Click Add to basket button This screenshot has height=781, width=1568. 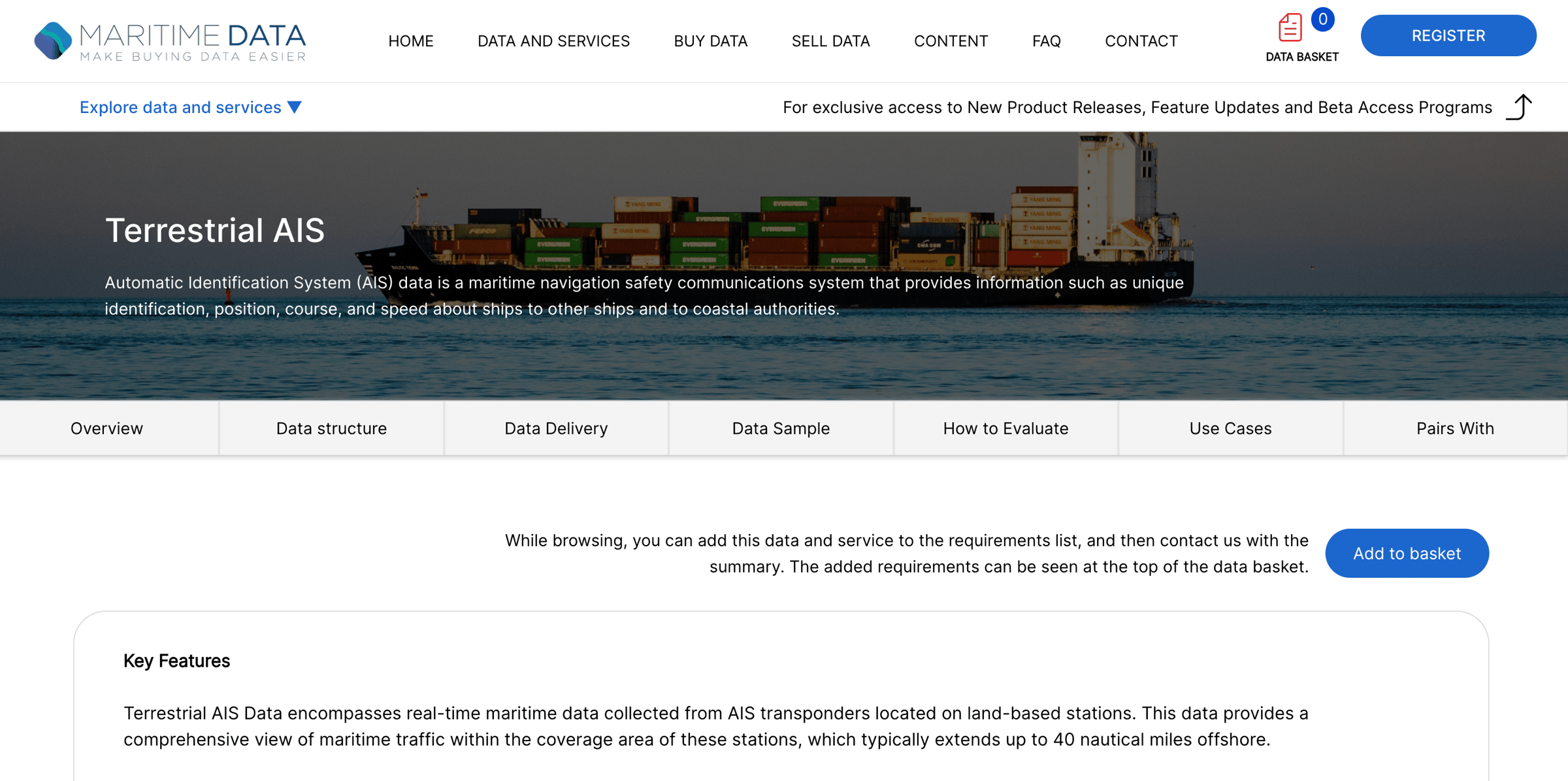click(1407, 553)
